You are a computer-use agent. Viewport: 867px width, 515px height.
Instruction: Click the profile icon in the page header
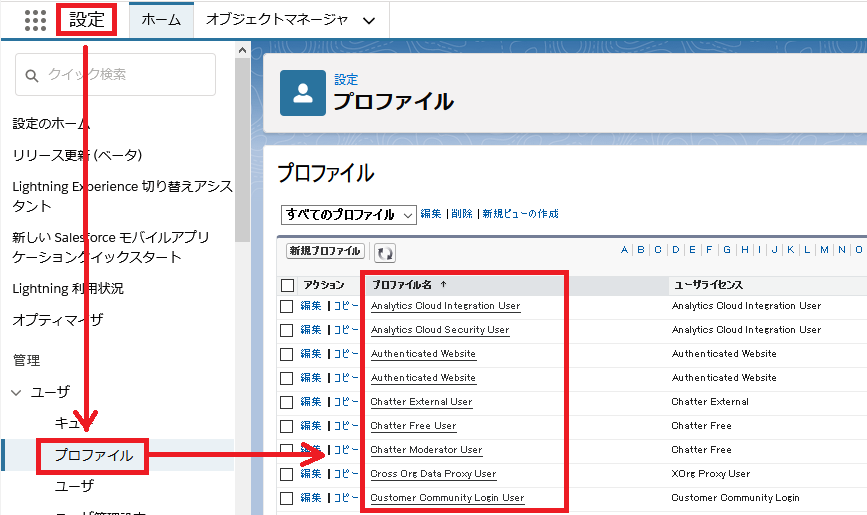[302, 93]
